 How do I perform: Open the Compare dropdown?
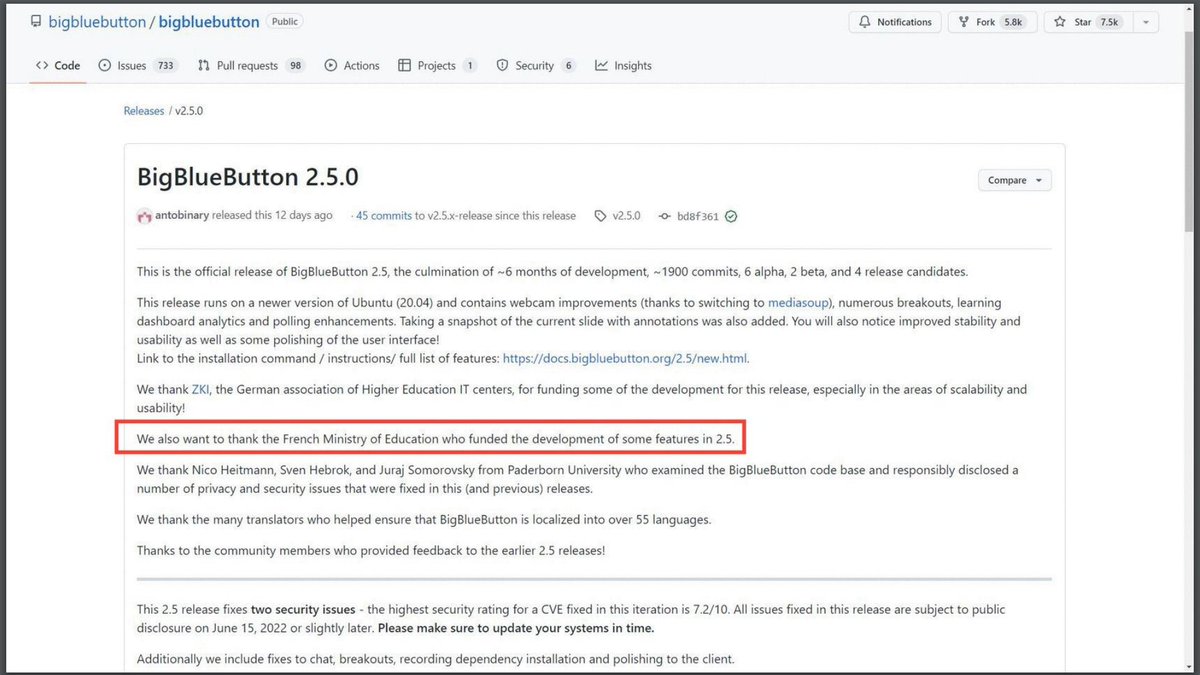pos(1014,180)
